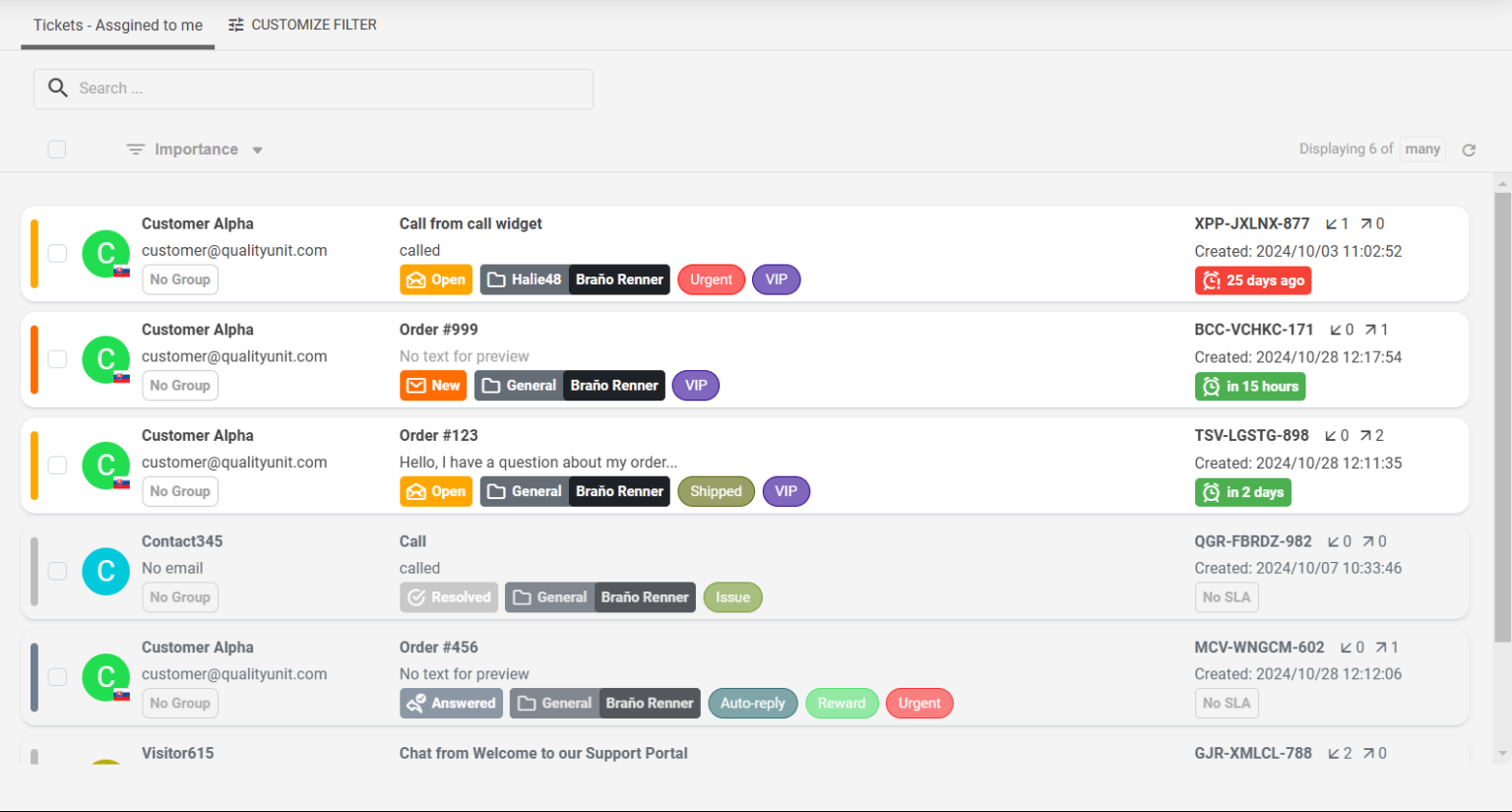Click the New envelope status icon
Screen dimensions: 1512x812
pos(416,386)
